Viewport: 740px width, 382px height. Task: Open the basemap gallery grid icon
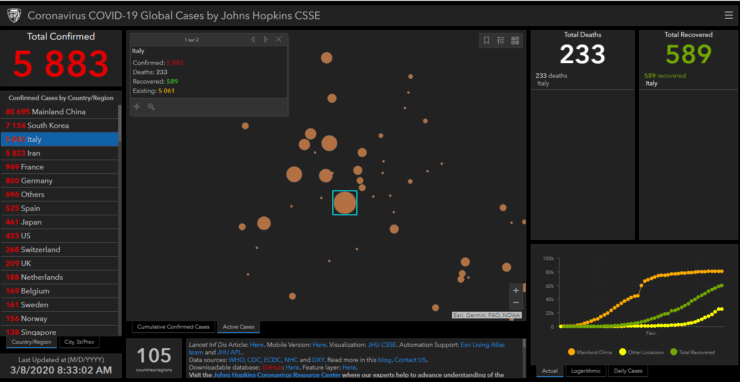point(515,41)
